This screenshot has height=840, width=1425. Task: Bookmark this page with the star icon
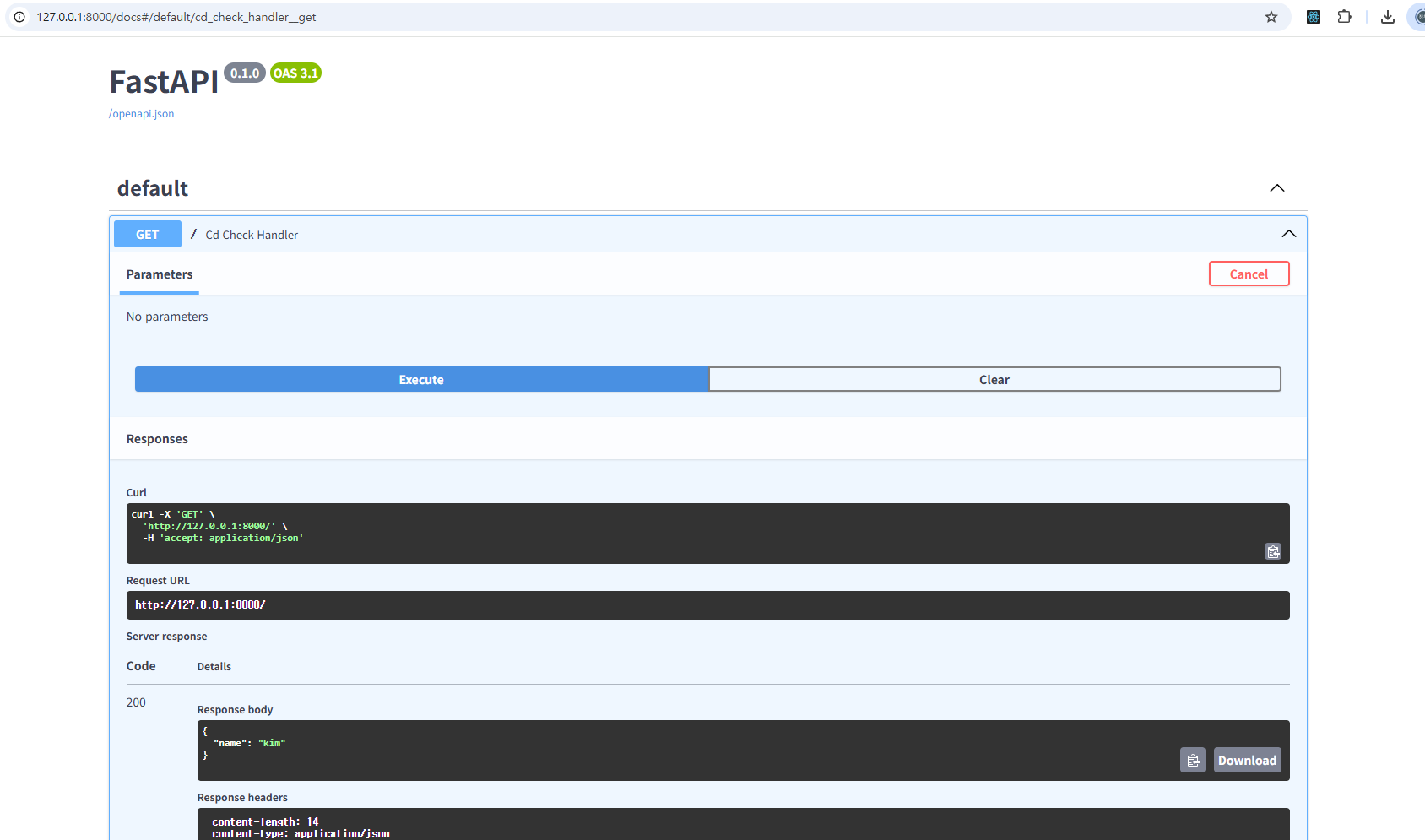tap(1271, 17)
